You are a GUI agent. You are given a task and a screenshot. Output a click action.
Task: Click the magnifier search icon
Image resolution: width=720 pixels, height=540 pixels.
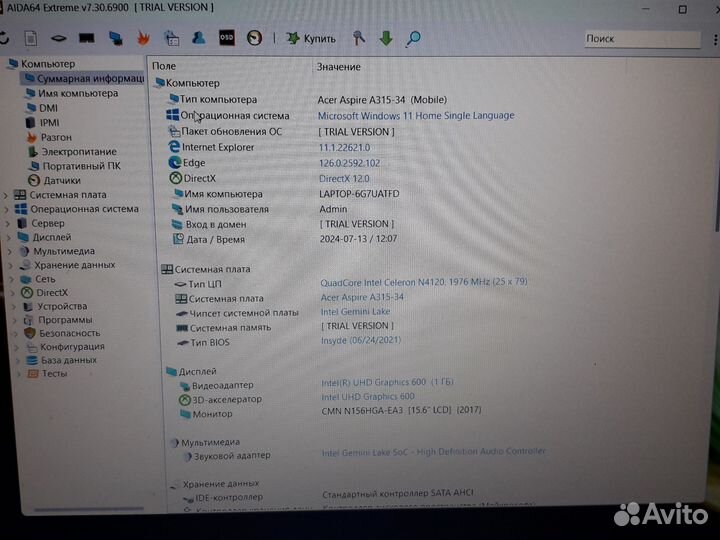(413, 39)
